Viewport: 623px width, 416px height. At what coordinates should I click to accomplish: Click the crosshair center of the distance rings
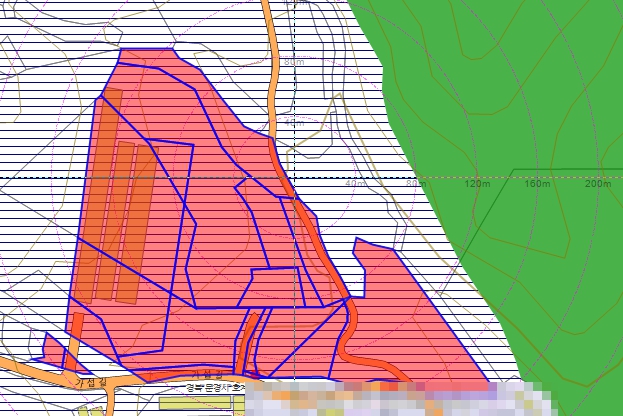295,177
